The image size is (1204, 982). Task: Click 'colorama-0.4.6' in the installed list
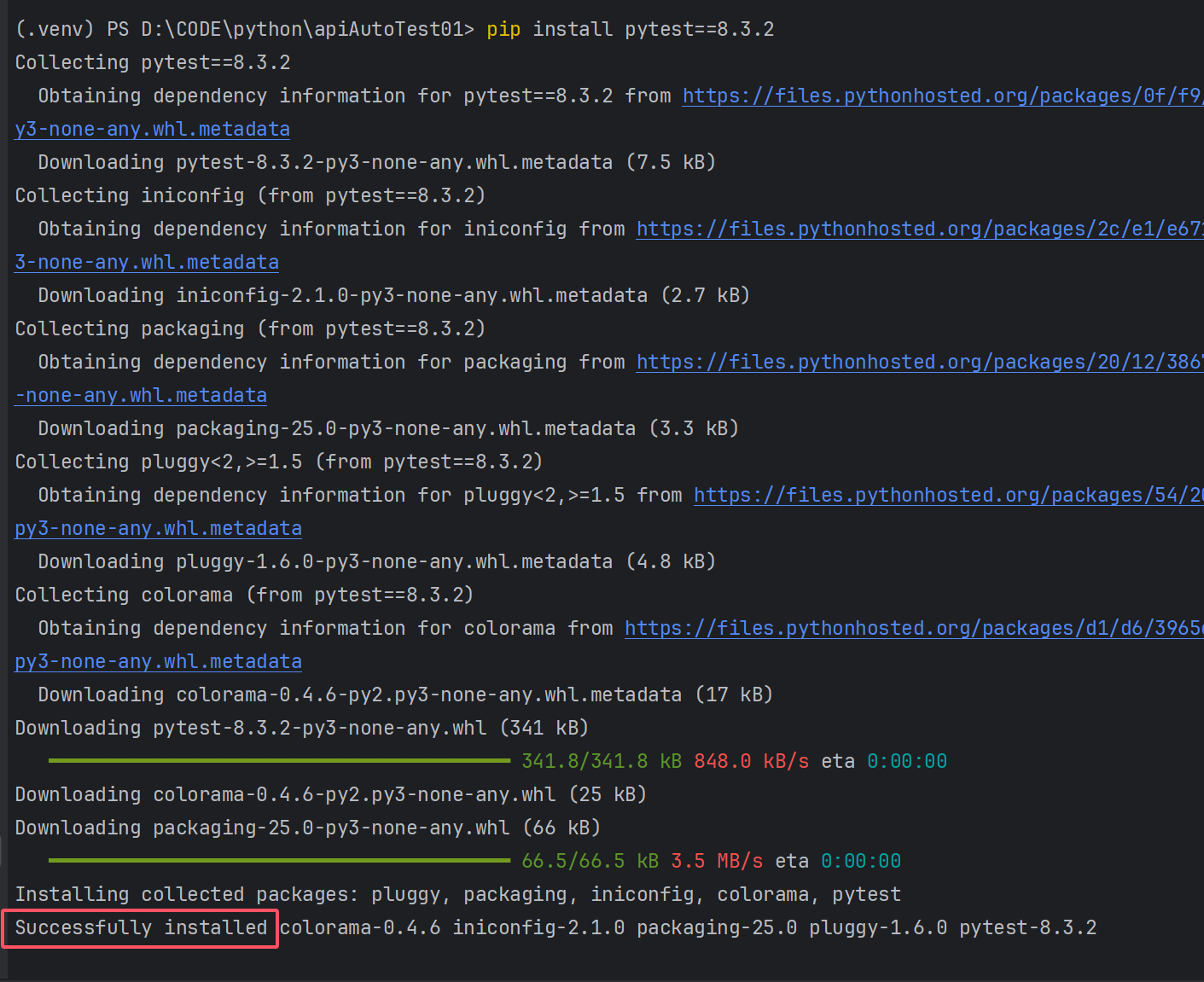point(360,927)
